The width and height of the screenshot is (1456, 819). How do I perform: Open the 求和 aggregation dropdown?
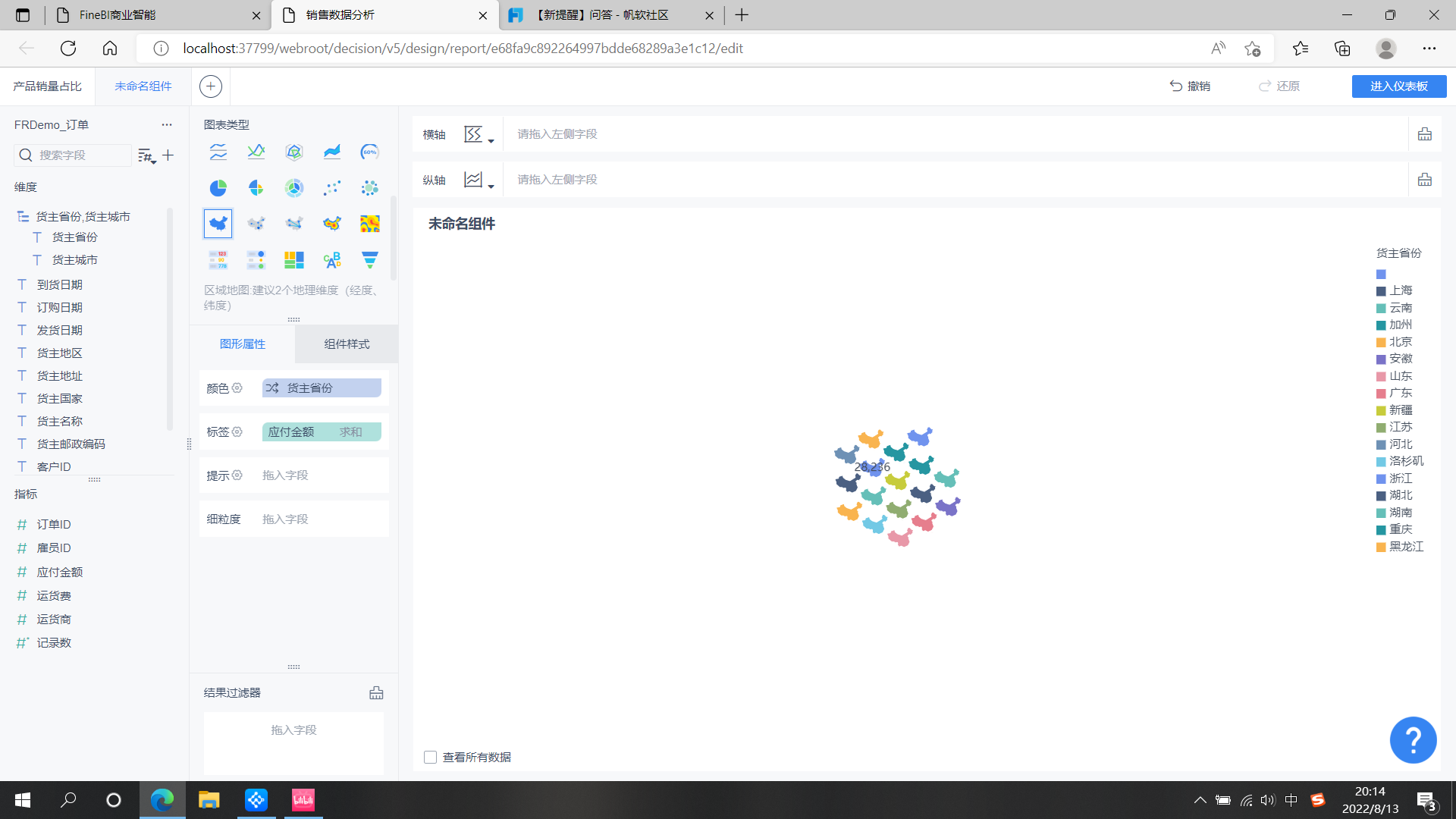click(350, 431)
